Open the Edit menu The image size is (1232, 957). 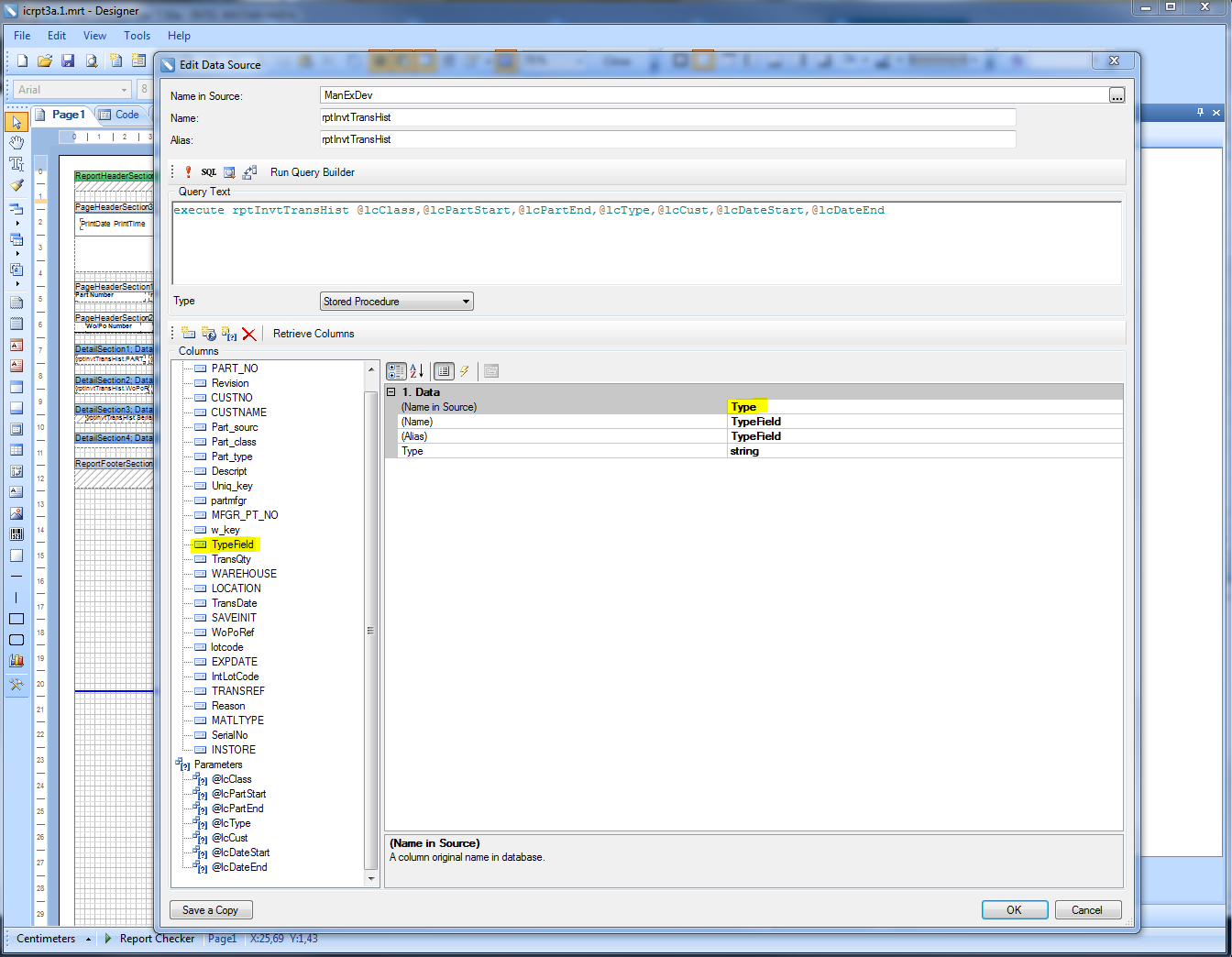pos(57,36)
